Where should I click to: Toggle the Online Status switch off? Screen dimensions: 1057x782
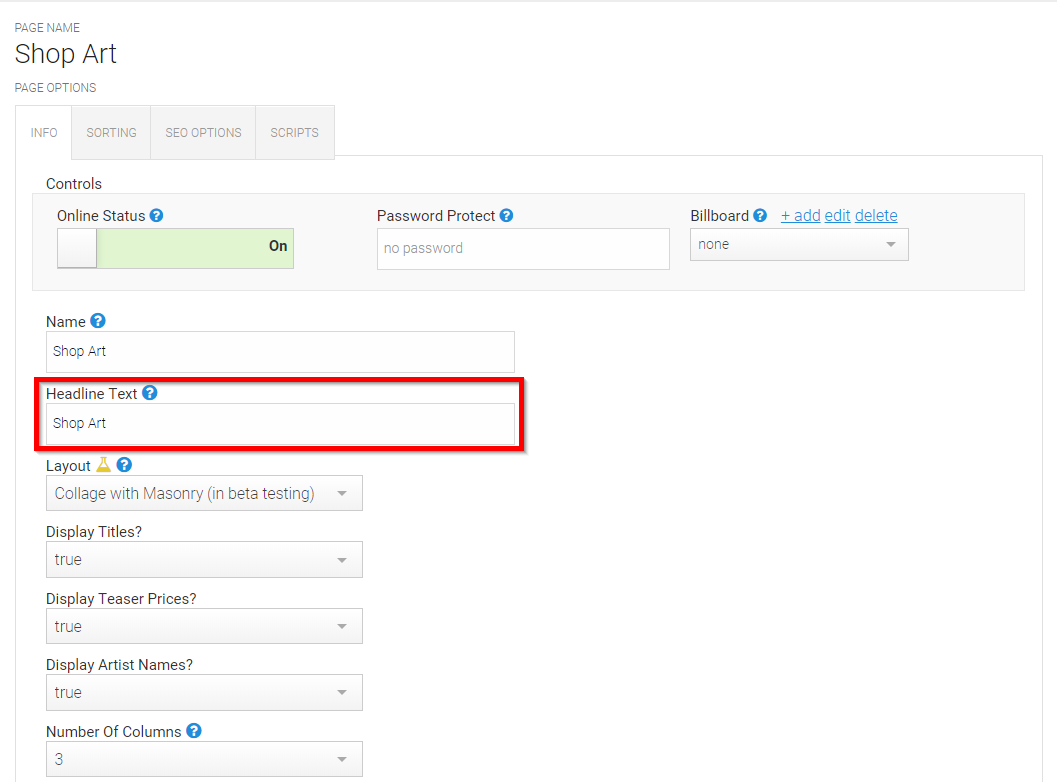(x=175, y=248)
